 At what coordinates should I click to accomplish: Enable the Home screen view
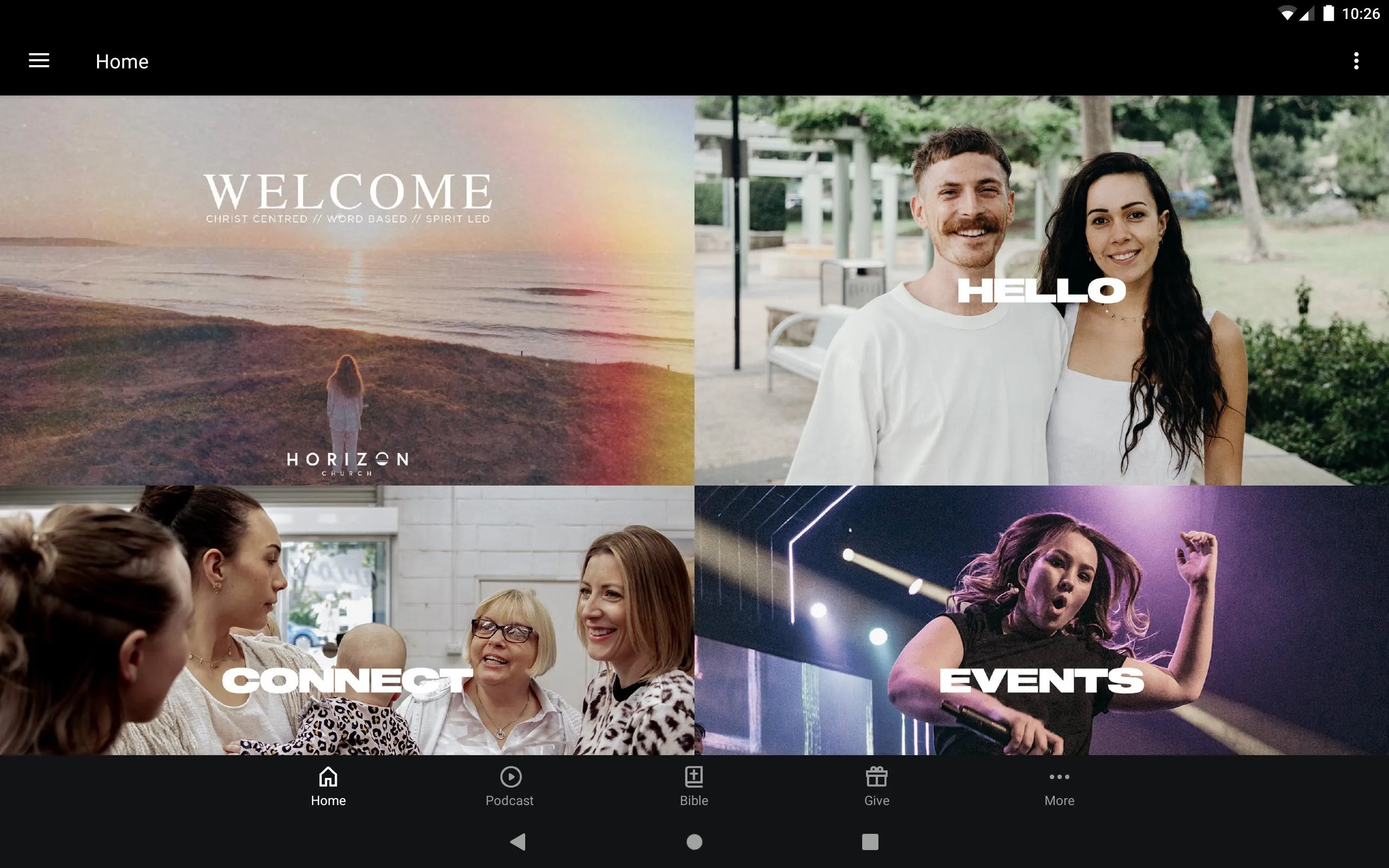(x=327, y=785)
